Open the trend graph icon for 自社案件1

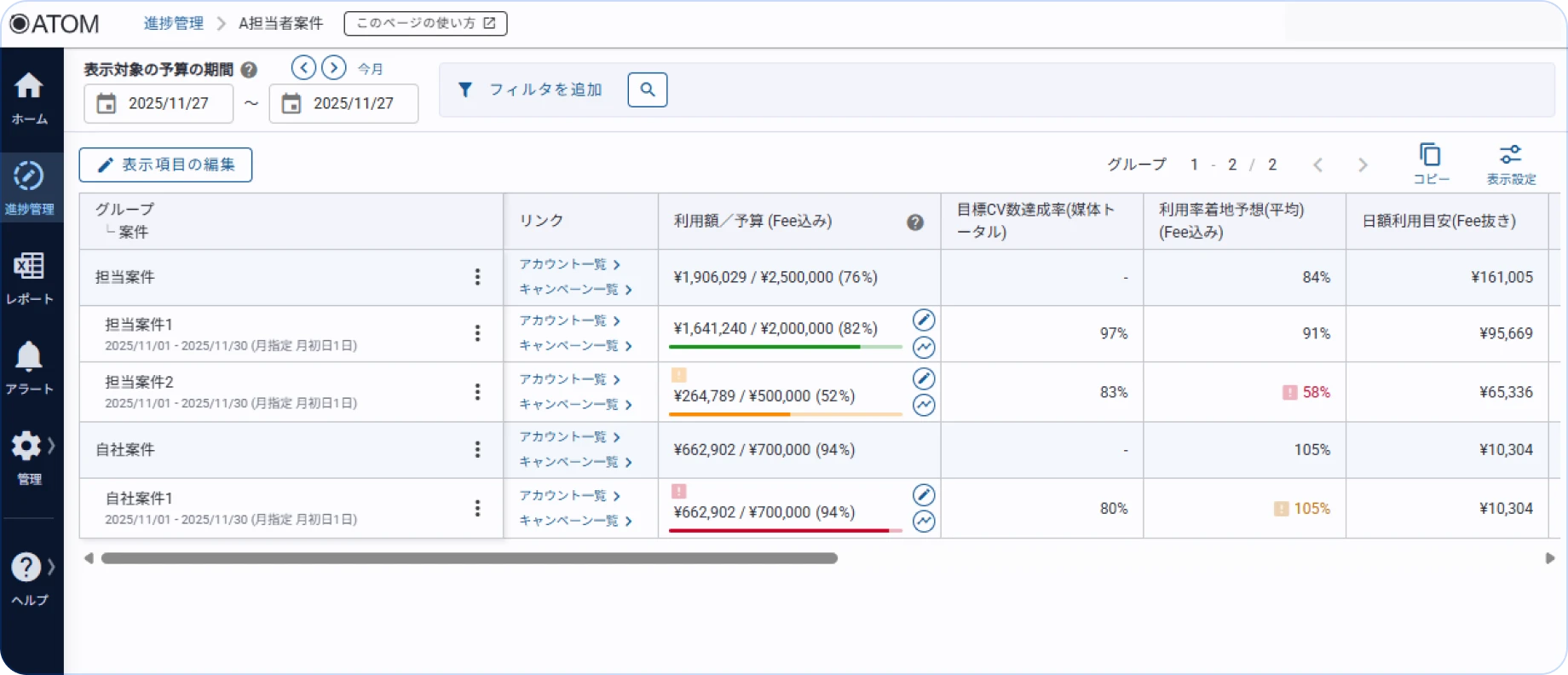pyautogui.click(x=924, y=522)
